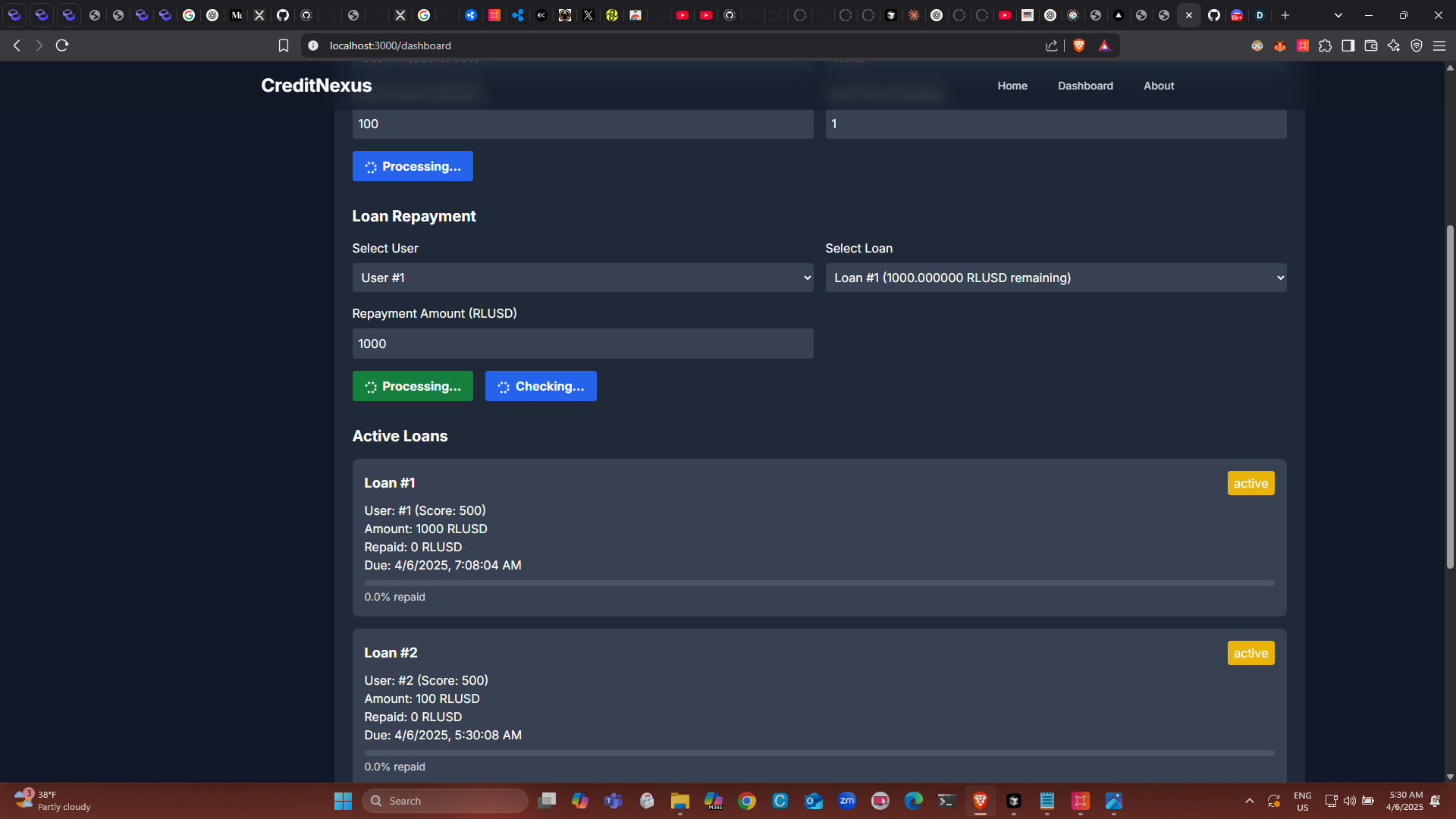Click the Loan #1 repayment progress bar

819,583
